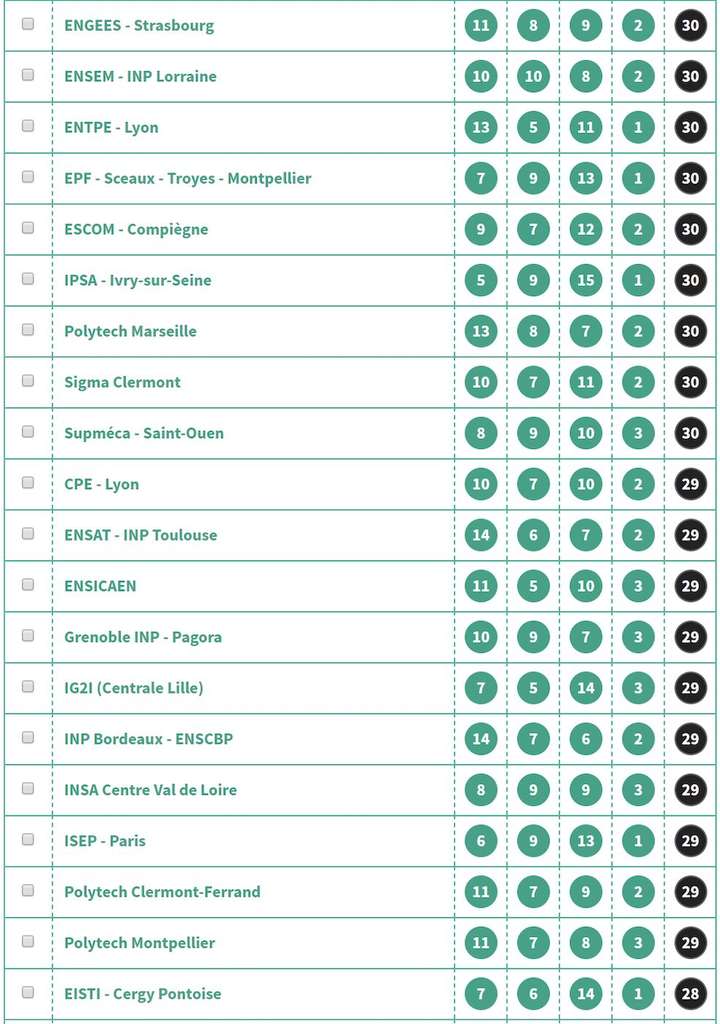This screenshot has width=720, height=1024.
Task: Tick the checkbox for ENGEES - Strasbourg
Action: [x=28, y=24]
